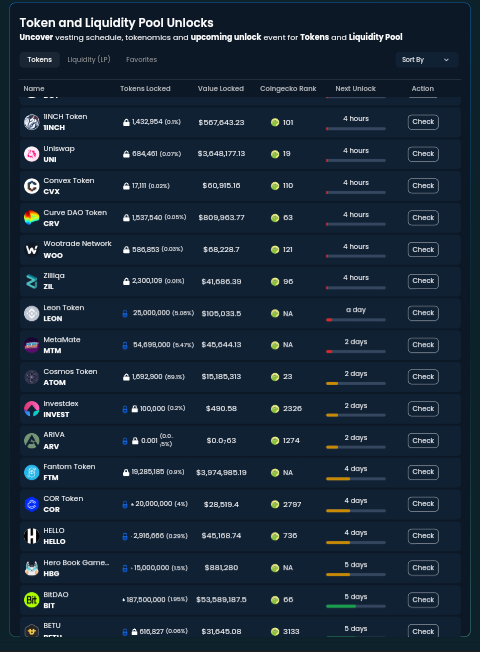
Task: Click Check button for Zilliqa
Action: point(423,281)
